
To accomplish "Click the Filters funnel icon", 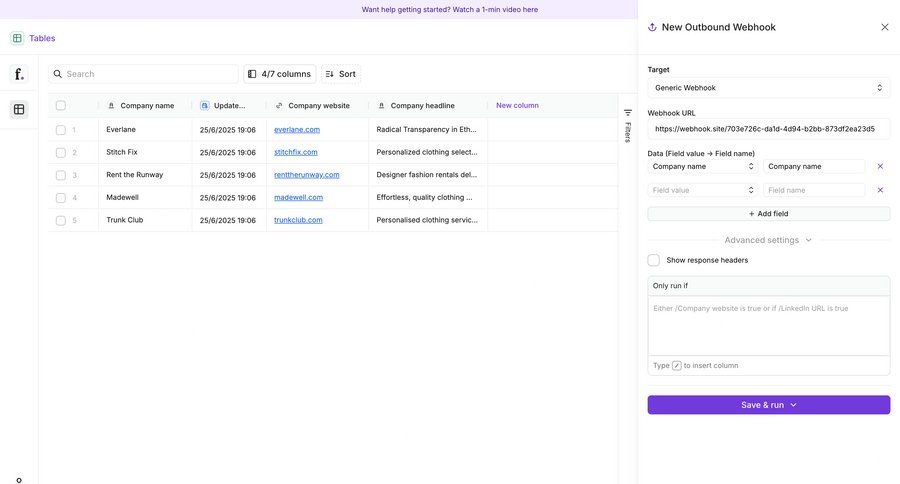I will (628, 113).
